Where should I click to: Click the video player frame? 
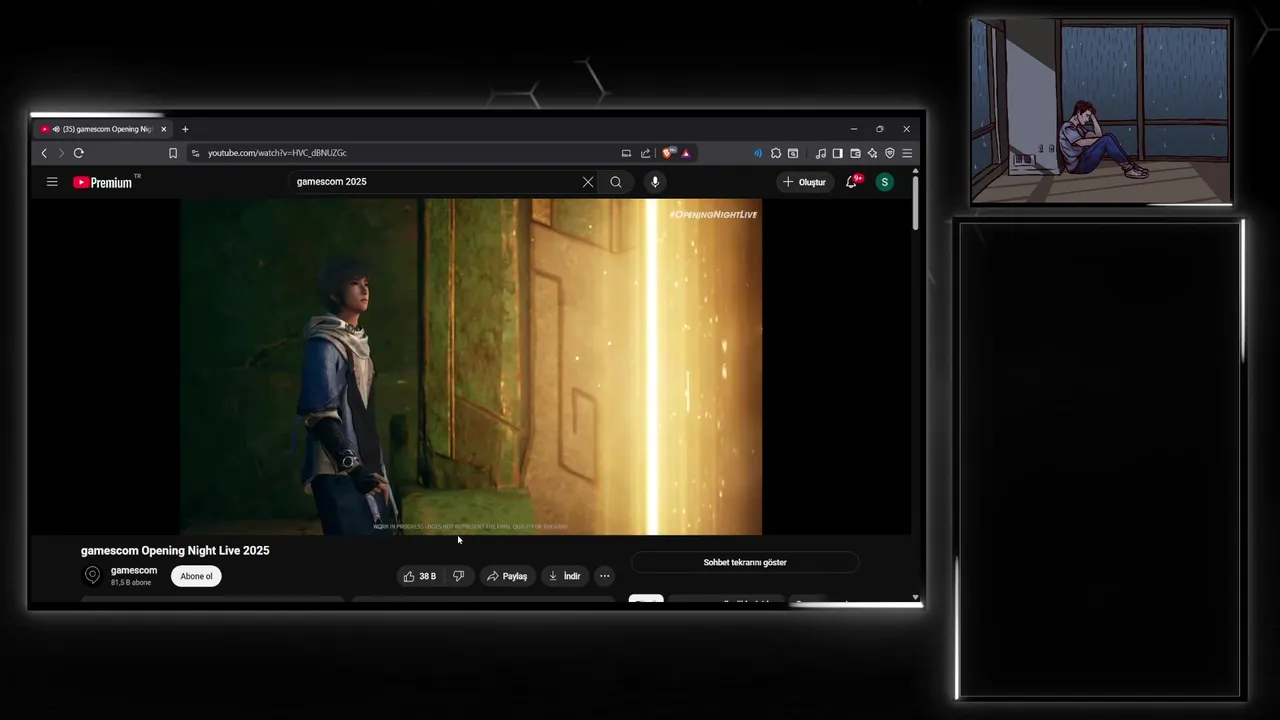(x=471, y=367)
